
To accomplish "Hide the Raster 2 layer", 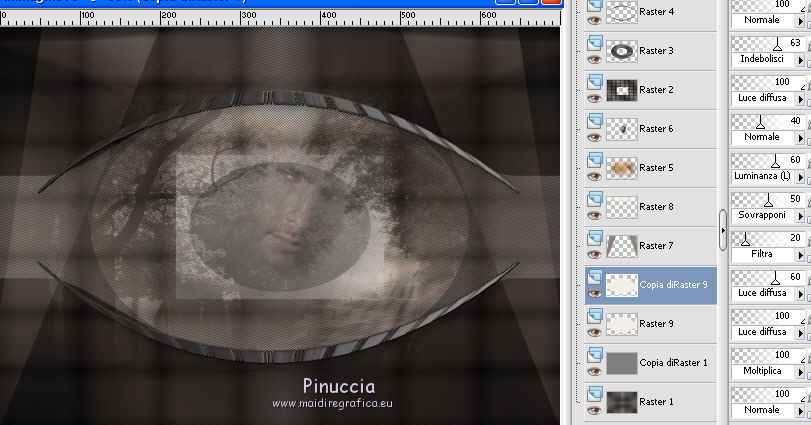I will click(x=594, y=99).
